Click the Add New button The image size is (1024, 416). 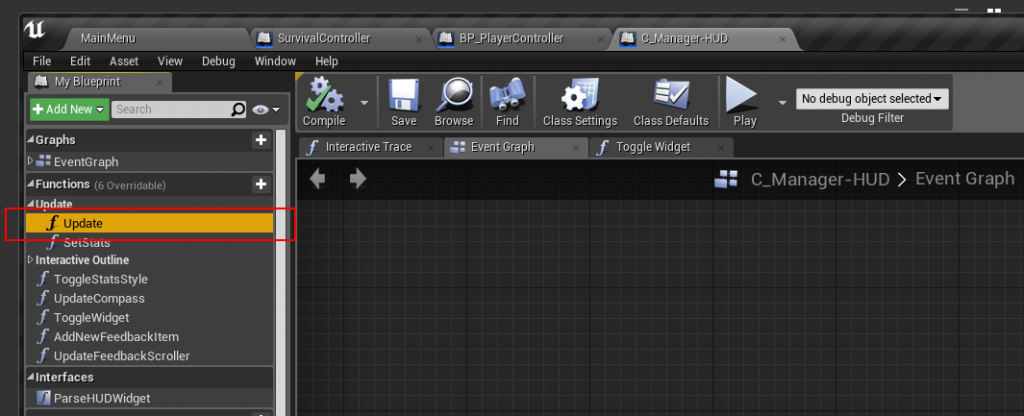click(x=67, y=109)
